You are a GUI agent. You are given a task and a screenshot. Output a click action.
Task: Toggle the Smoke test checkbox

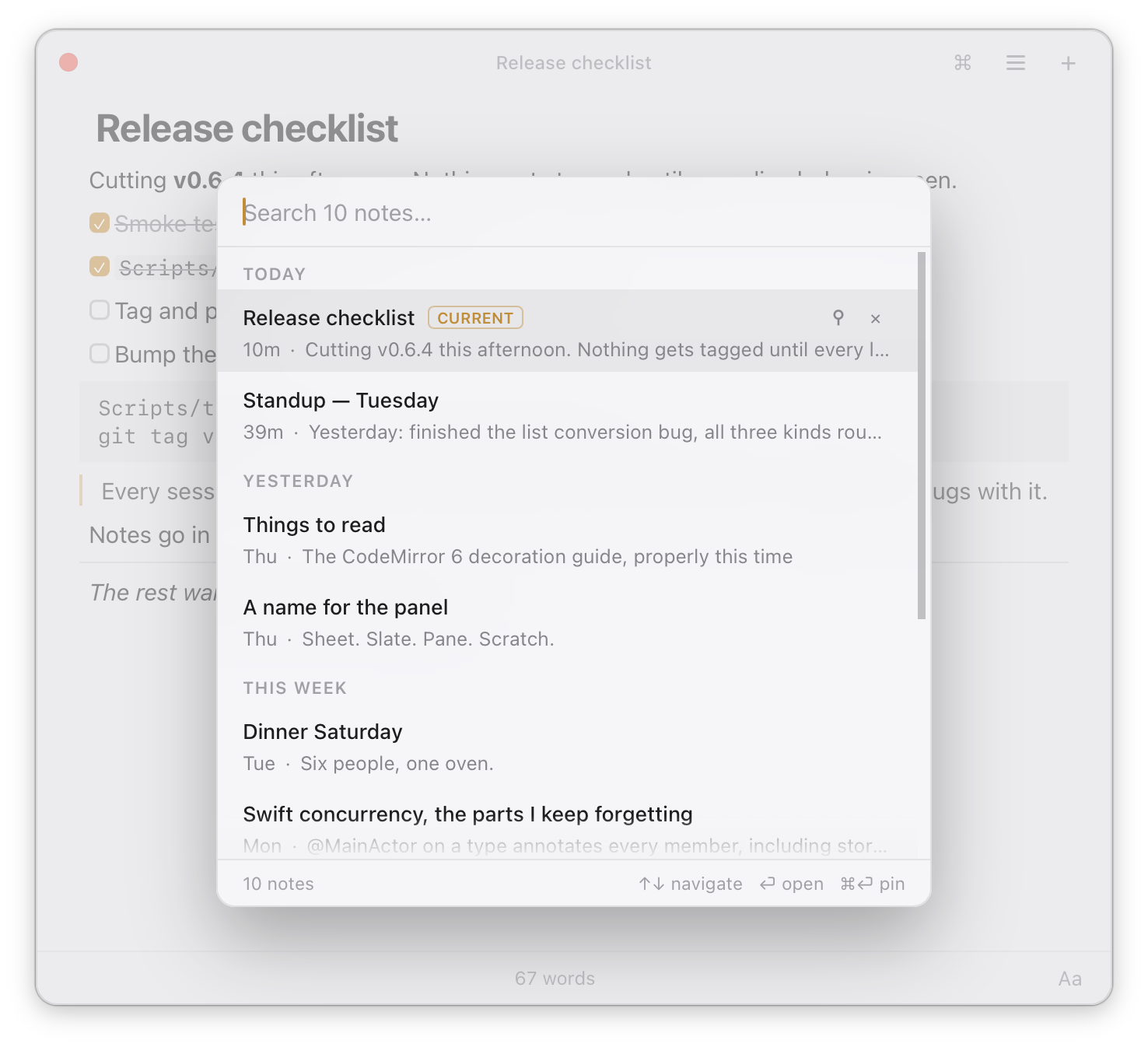point(100,223)
